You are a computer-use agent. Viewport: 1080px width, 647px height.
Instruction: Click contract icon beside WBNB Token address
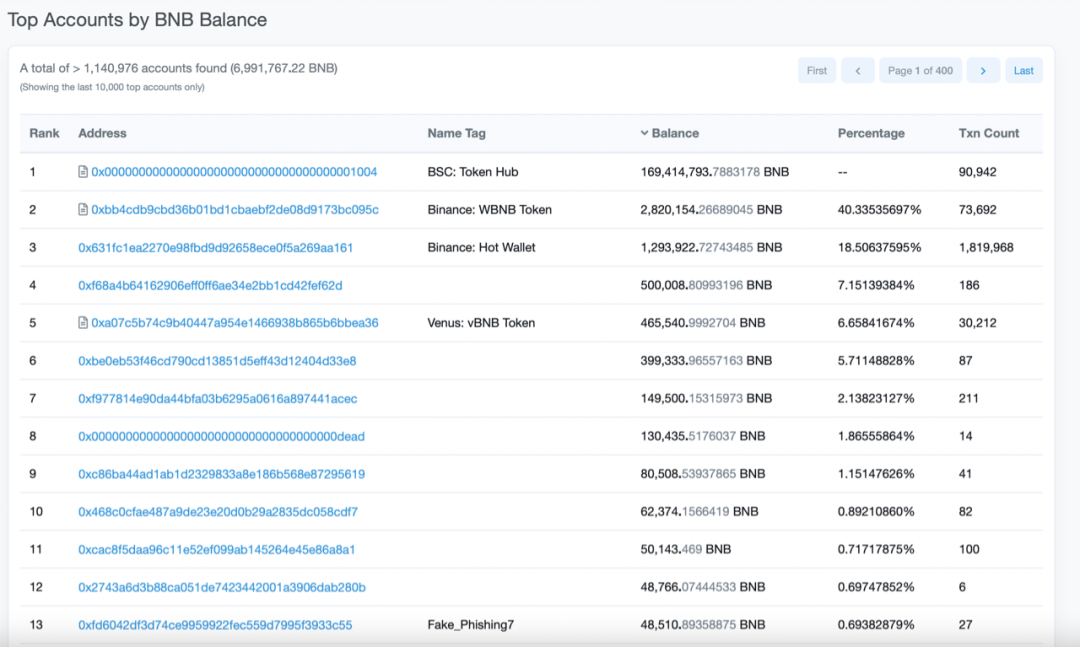pyautogui.click(x=83, y=210)
